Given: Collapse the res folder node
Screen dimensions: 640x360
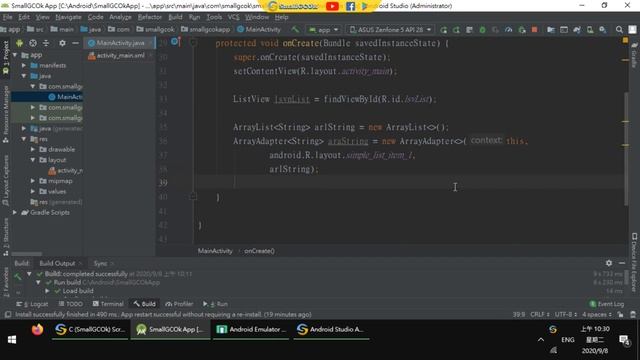Looking at the screenshot, I should (x=24, y=139).
